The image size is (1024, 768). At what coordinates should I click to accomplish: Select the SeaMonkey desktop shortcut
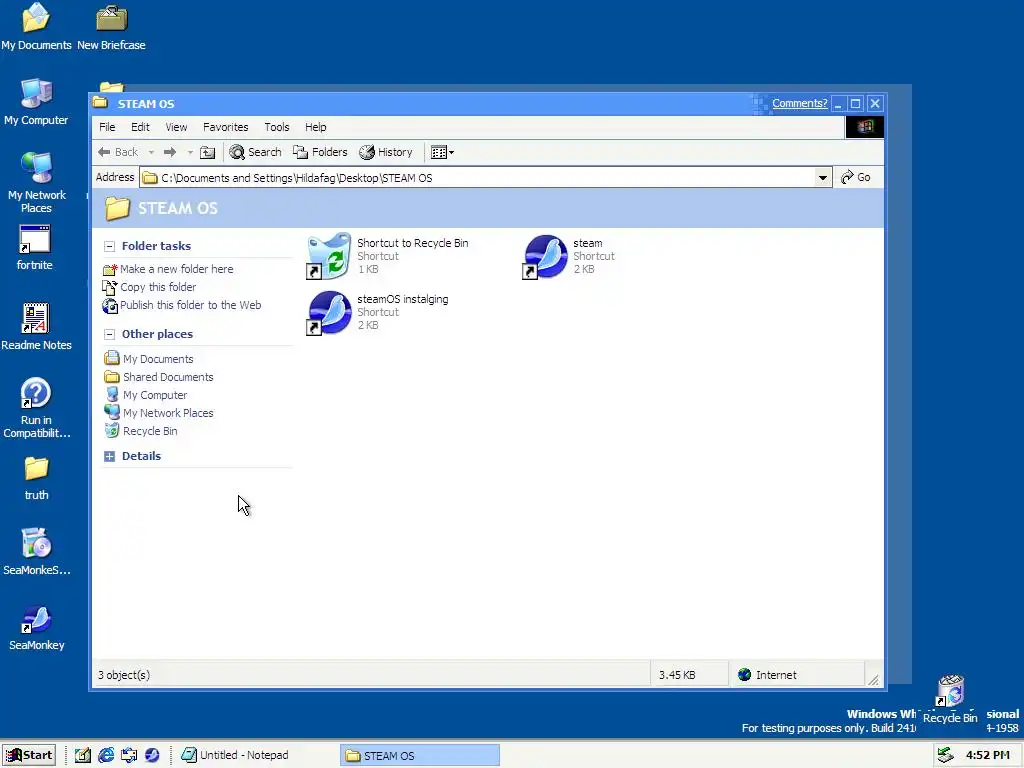[37, 628]
